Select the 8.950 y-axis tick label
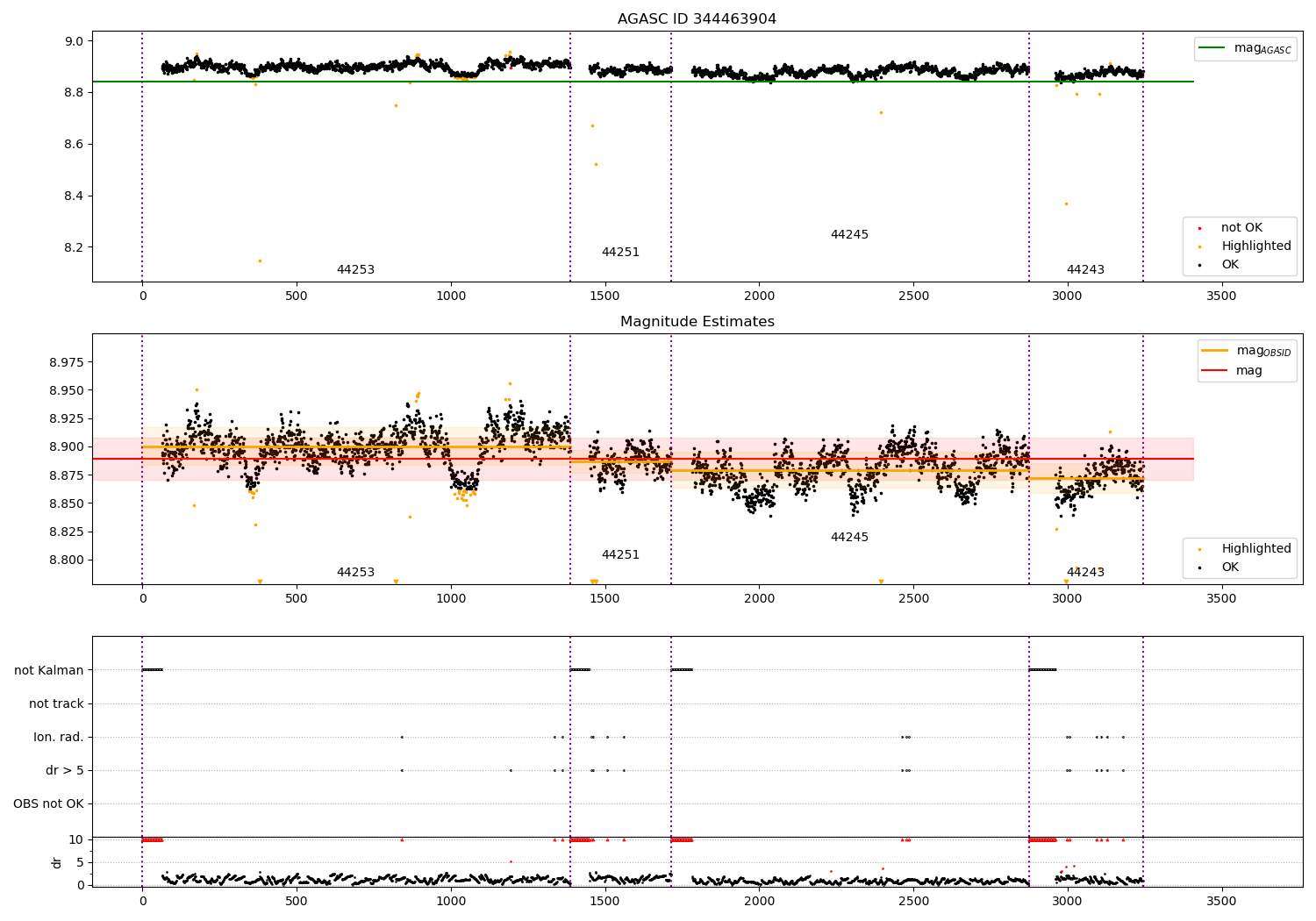 click(x=66, y=390)
